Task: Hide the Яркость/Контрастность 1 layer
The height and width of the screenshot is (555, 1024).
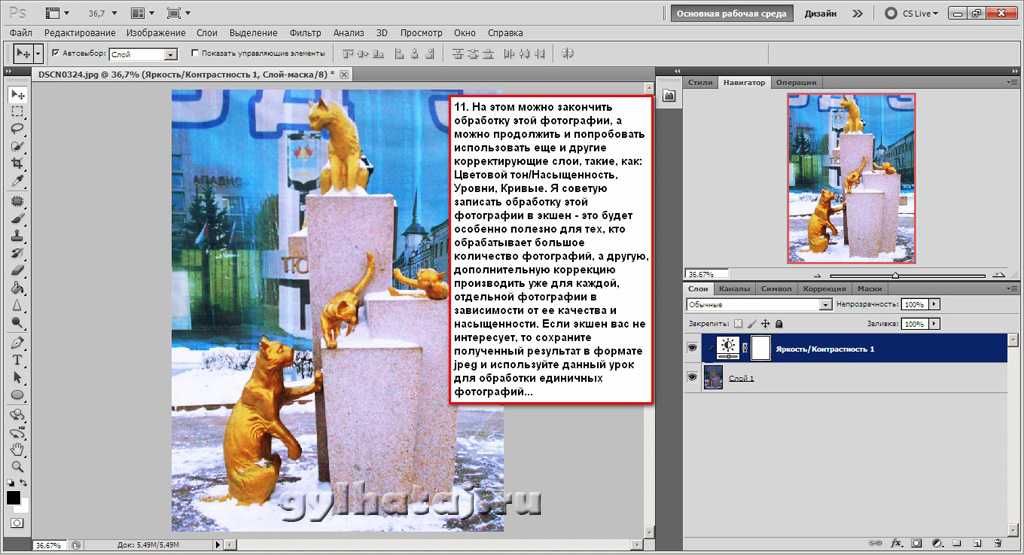Action: pos(692,348)
